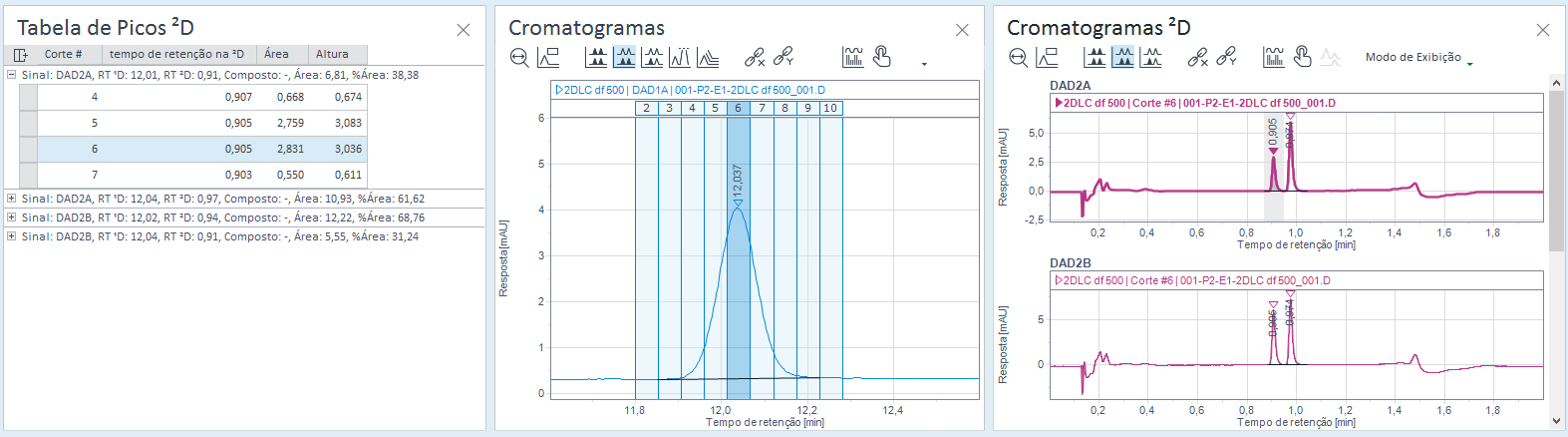Click DAD2A Corte #6 signal title
Viewport: 1568px width, 437px height.
click(x=1195, y=103)
